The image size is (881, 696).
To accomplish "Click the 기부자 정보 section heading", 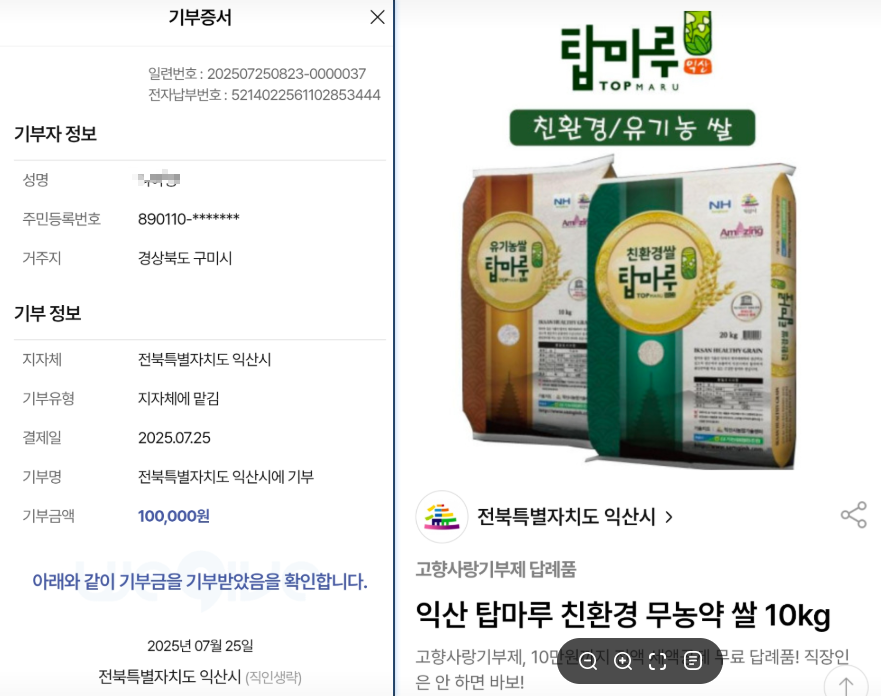I will [x=55, y=134].
